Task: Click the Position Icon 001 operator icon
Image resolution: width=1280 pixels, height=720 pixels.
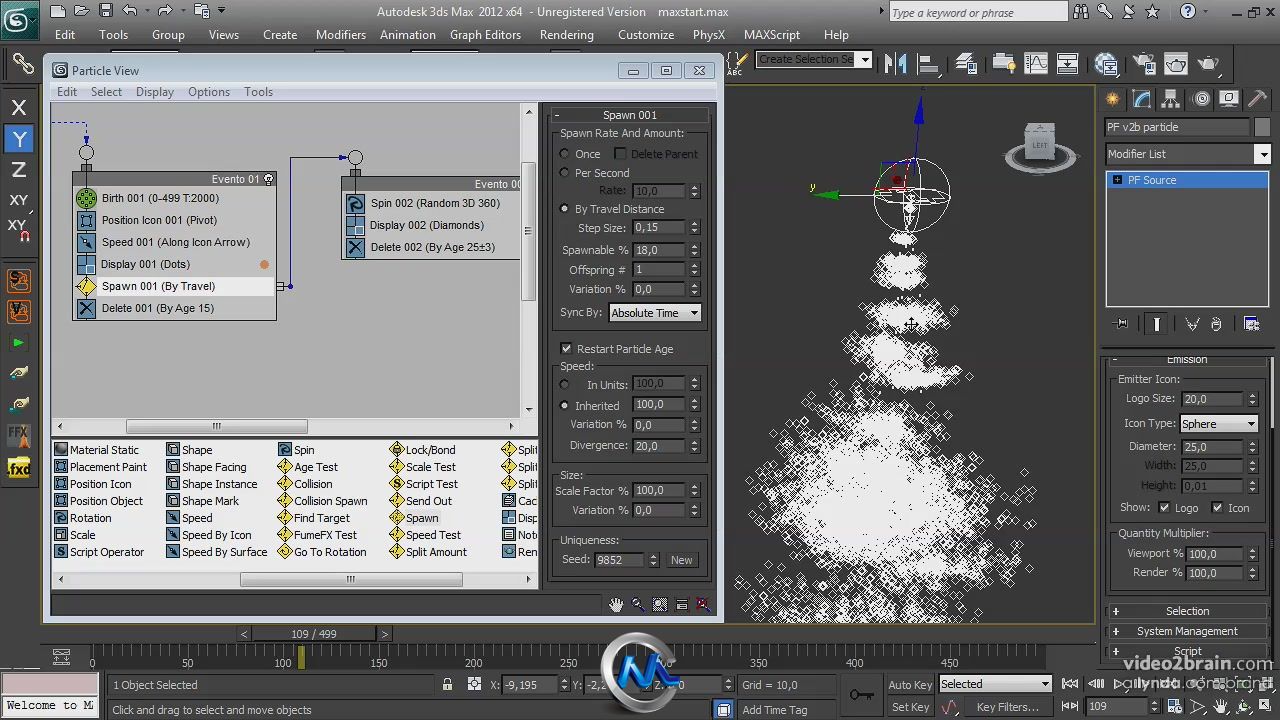Action: [x=87, y=220]
